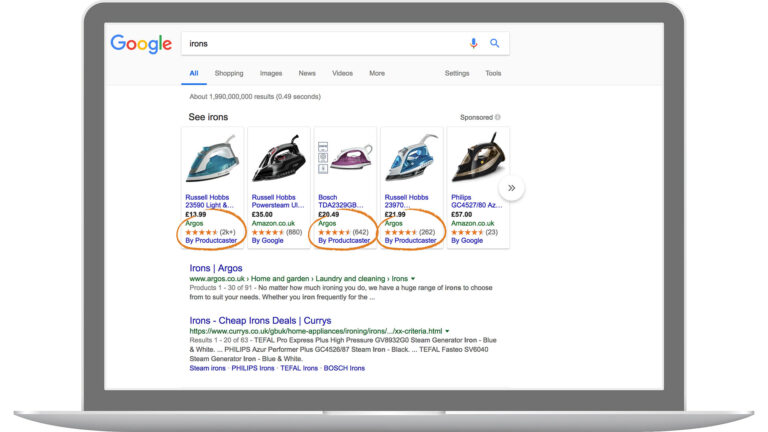The width and height of the screenshot is (768, 432).
Task: Click the Sponsored info icon
Action: tap(498, 117)
